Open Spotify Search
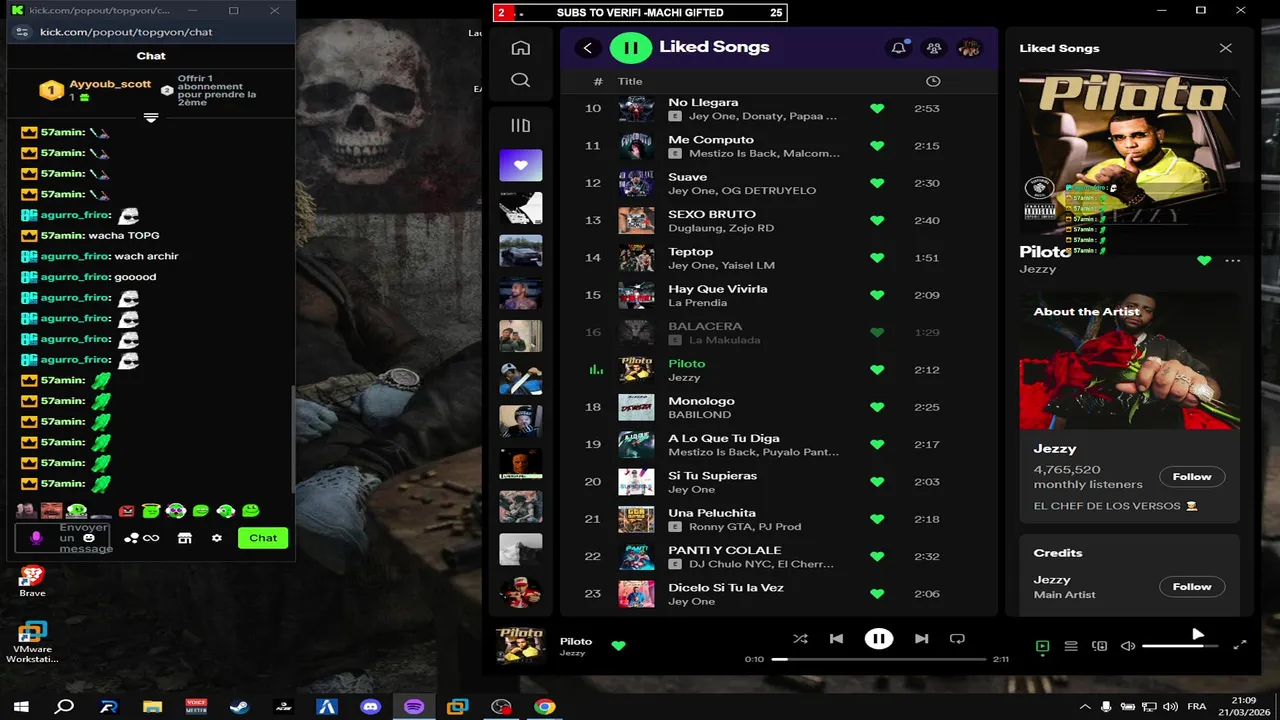Viewport: 1280px width, 720px height. (x=520, y=80)
